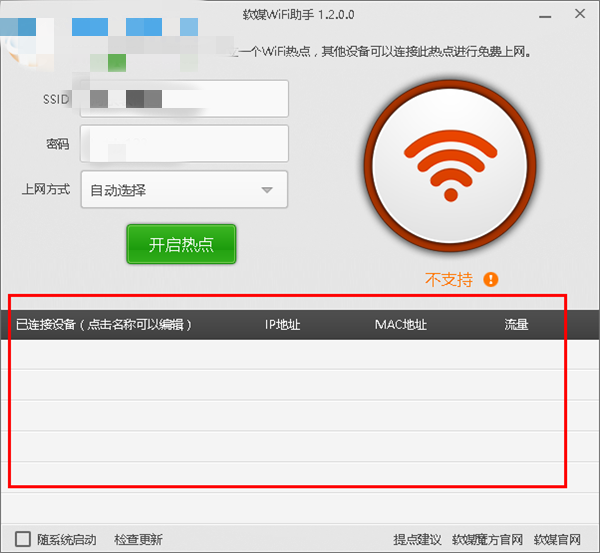Click into the SSID input field
This screenshot has width=600, height=553.
tap(184, 99)
